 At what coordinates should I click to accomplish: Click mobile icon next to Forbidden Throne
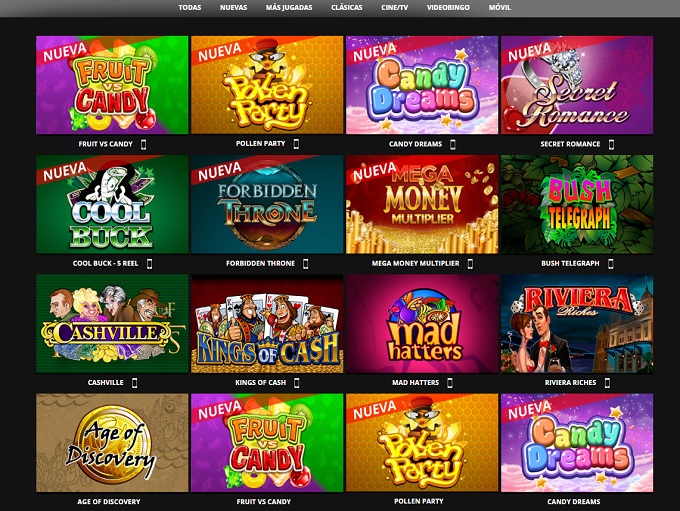coord(306,263)
